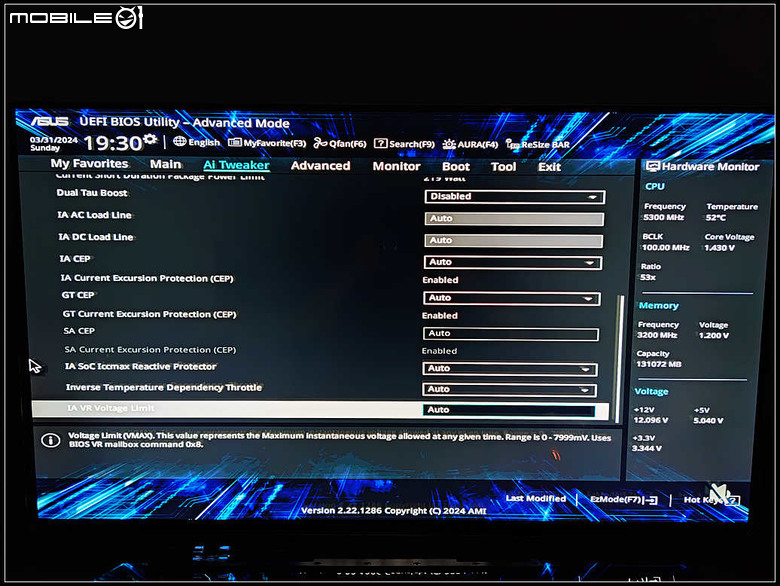Click the MyFavorite(F3) list icon
This screenshot has height=586, width=780.
click(235, 143)
